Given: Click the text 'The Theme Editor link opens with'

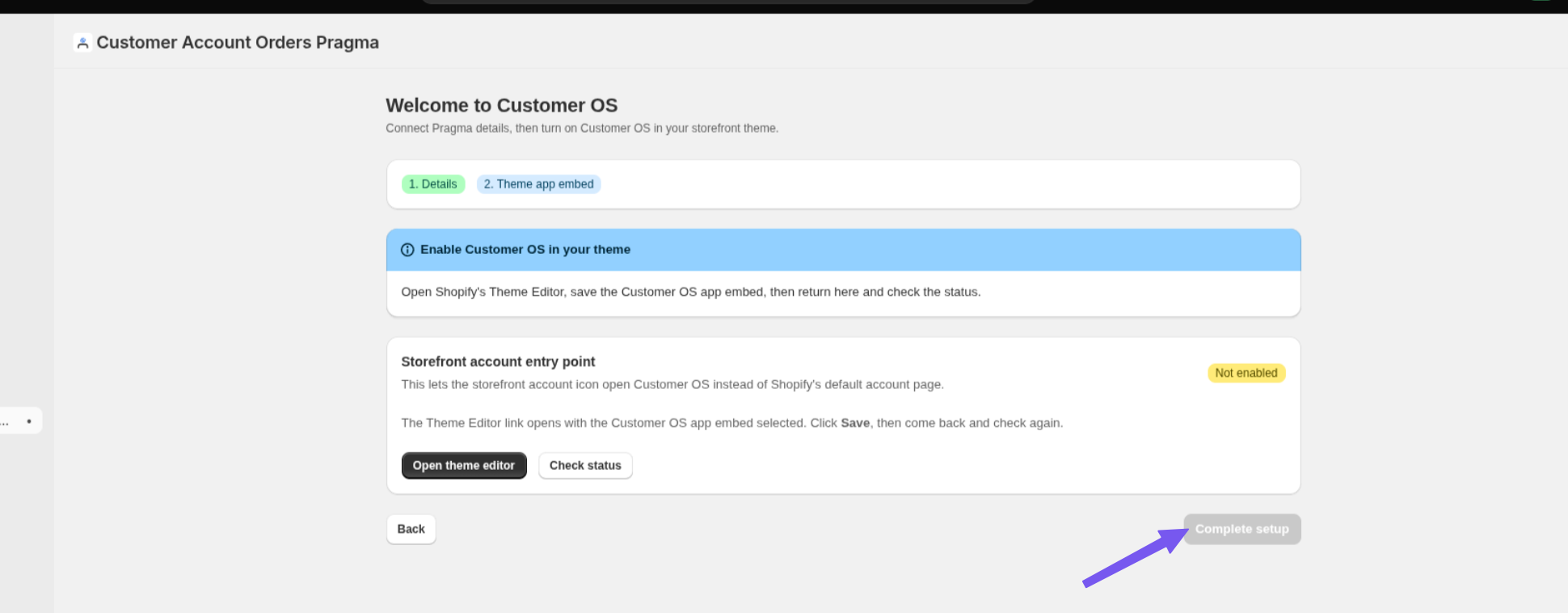Looking at the screenshot, I should coord(732,423).
